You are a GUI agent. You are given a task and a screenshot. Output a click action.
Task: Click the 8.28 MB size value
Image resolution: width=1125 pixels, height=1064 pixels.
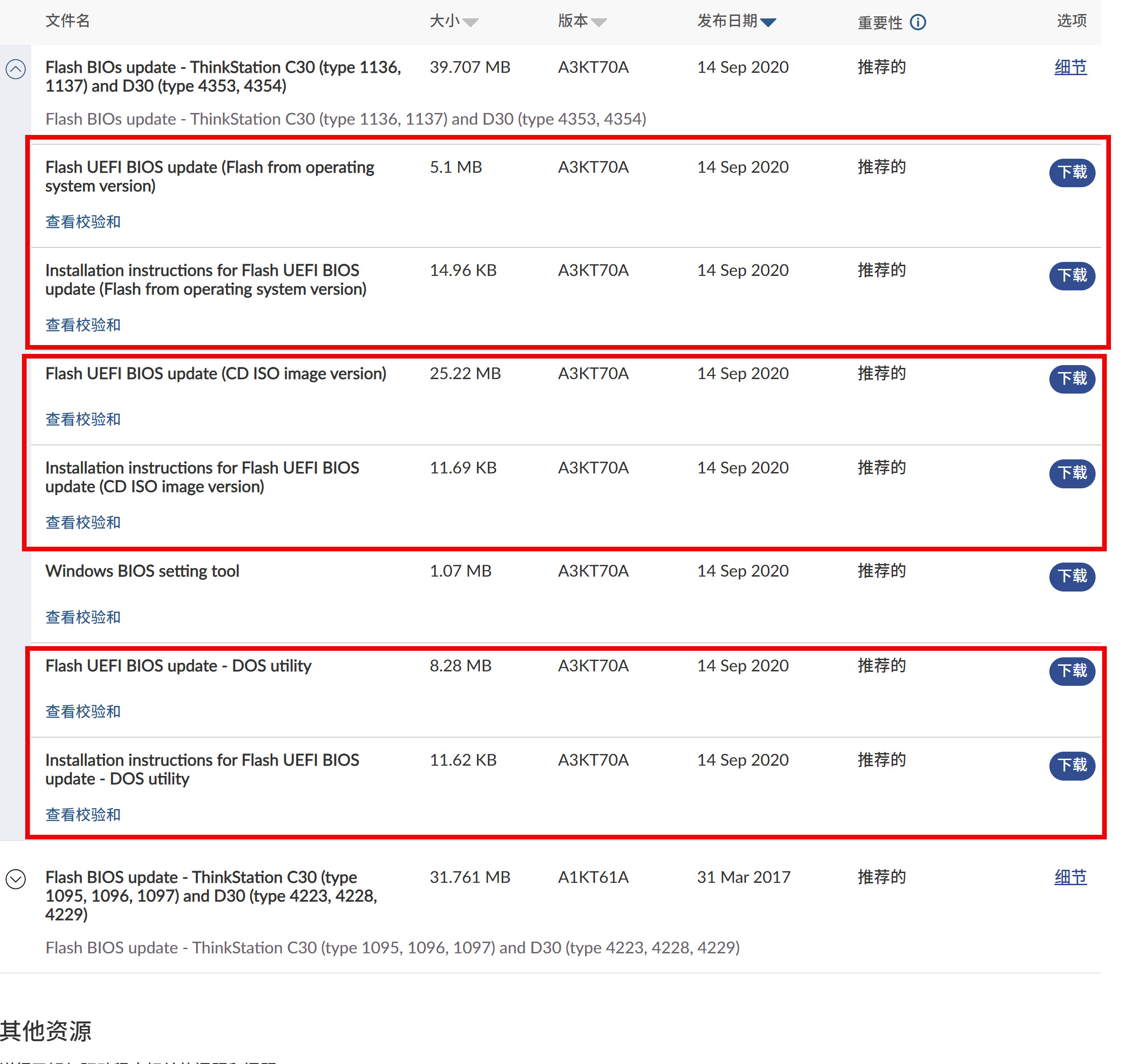point(460,665)
